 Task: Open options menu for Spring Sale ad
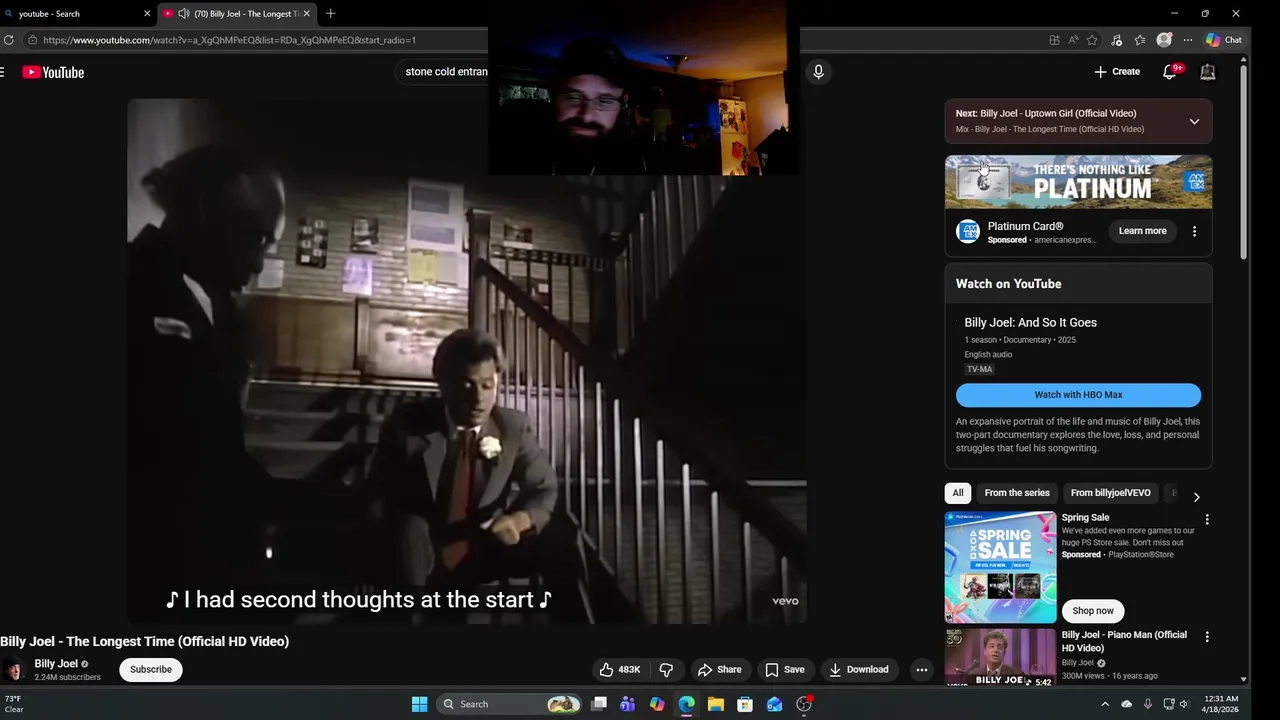[x=1207, y=520]
